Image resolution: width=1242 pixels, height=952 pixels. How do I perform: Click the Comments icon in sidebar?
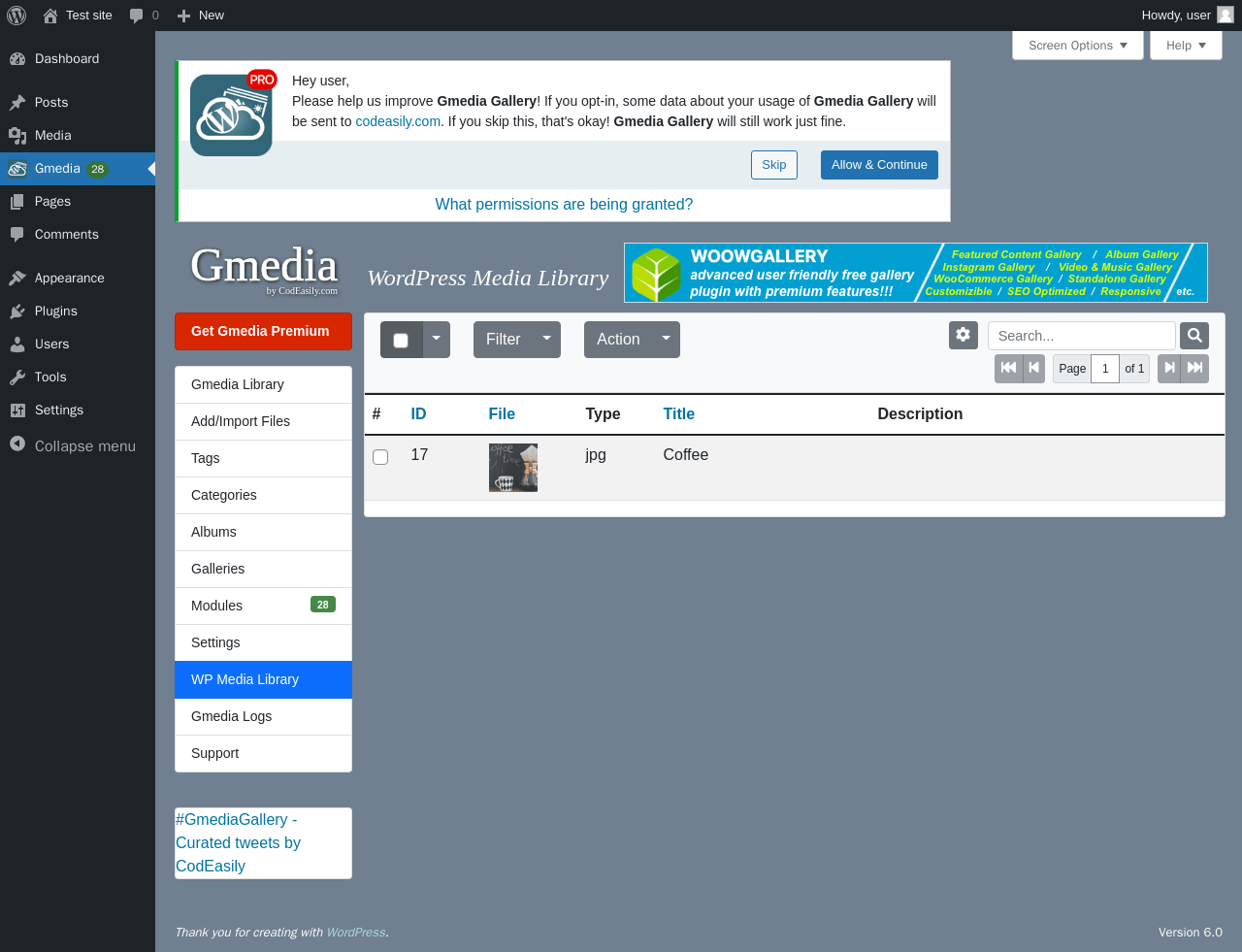coord(17,235)
